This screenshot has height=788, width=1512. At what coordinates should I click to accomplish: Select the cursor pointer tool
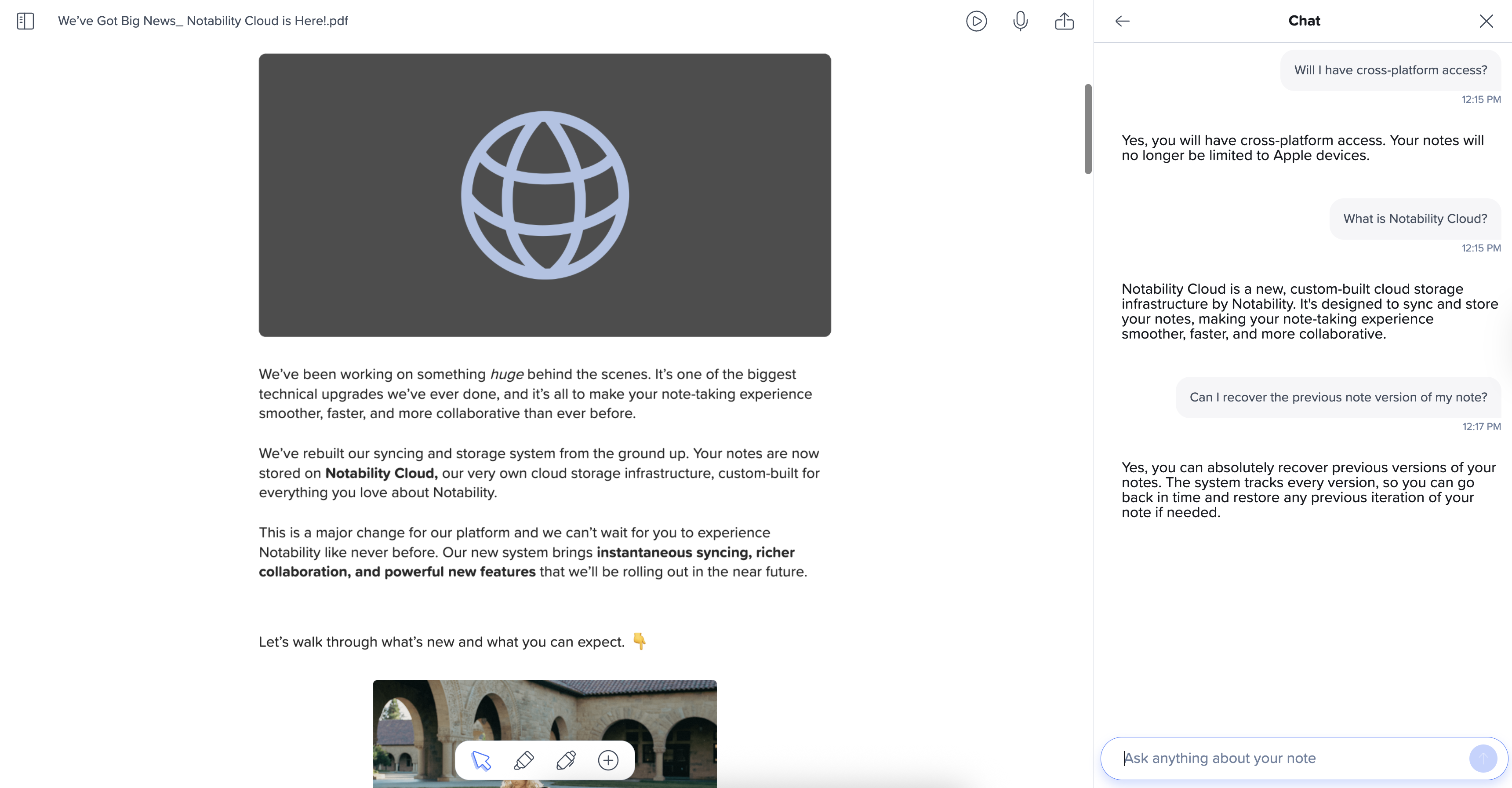481,760
